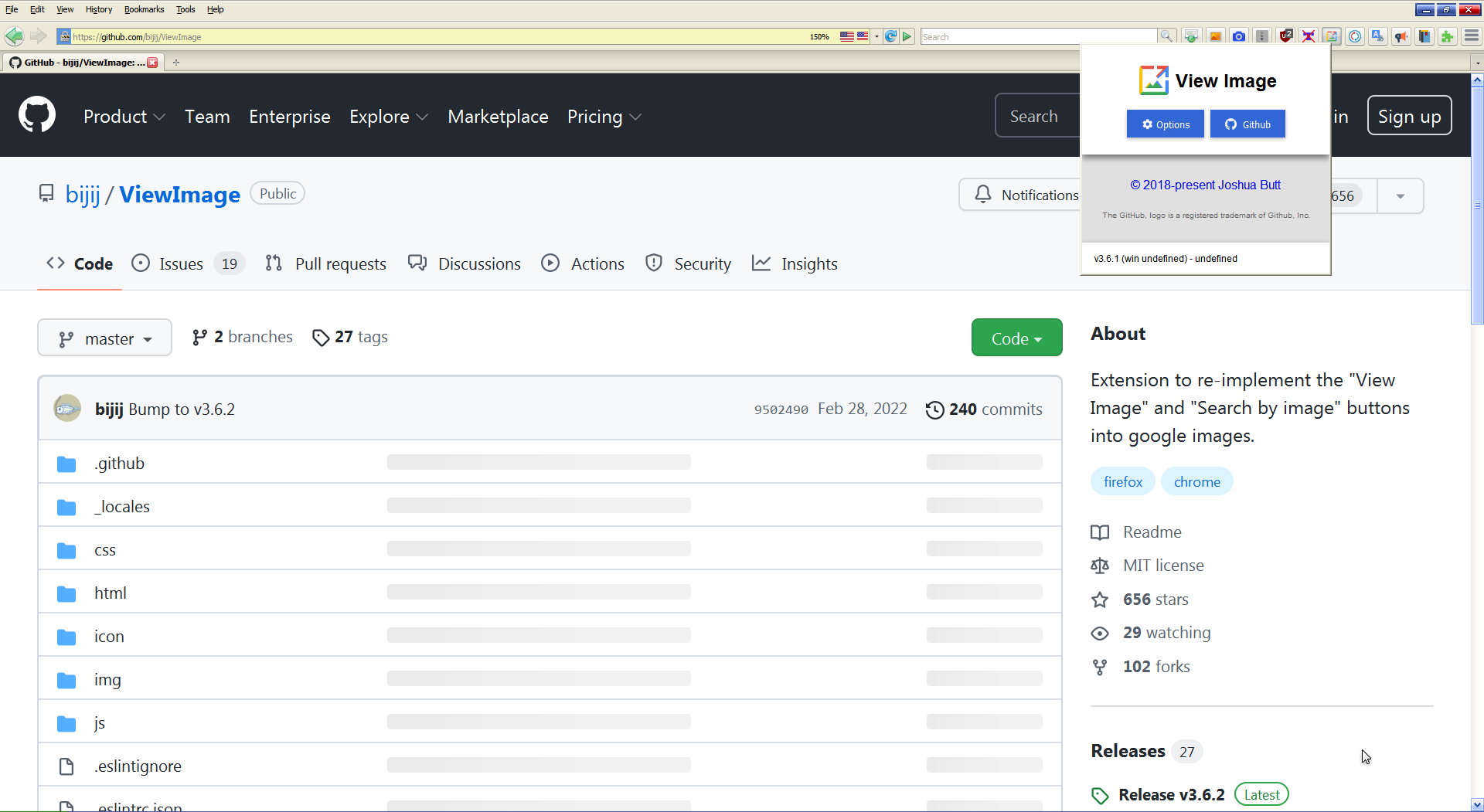The width and height of the screenshot is (1484, 812).
Task: Click the camera screenshot extension icon
Action: [x=1238, y=36]
